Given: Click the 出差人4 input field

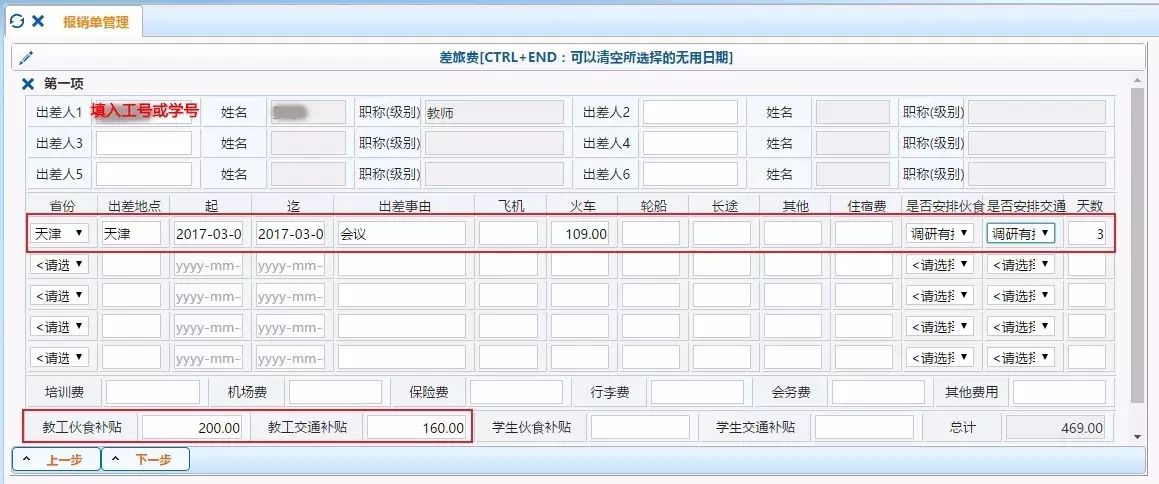Looking at the screenshot, I should pyautogui.click(x=690, y=143).
